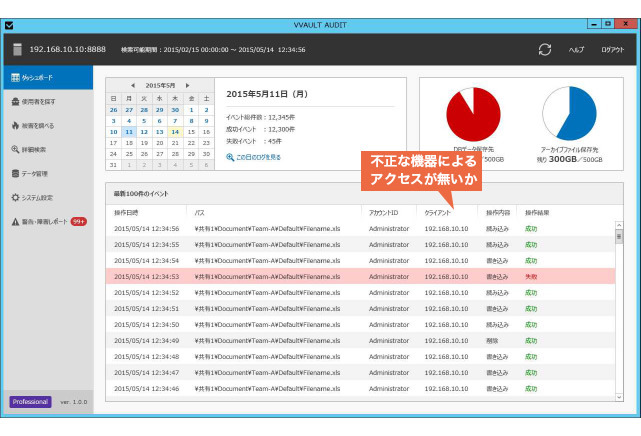Click scroll up arrow of event list
Screen dimensions: 641x436
click(619, 225)
